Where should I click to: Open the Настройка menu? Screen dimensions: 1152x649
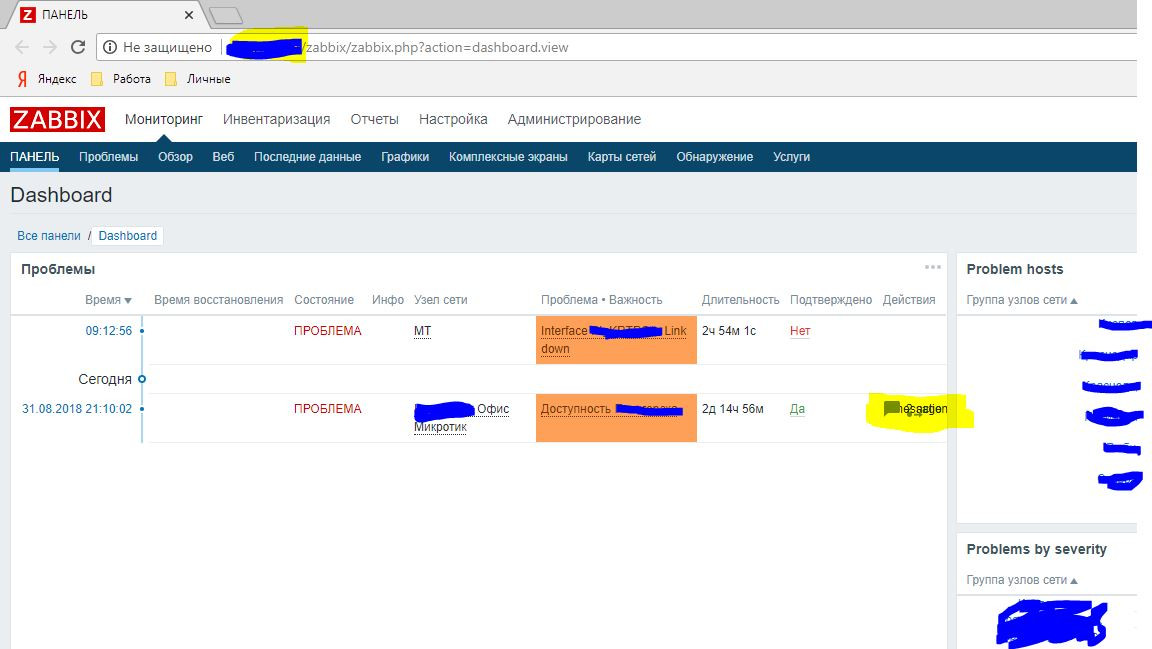(453, 119)
